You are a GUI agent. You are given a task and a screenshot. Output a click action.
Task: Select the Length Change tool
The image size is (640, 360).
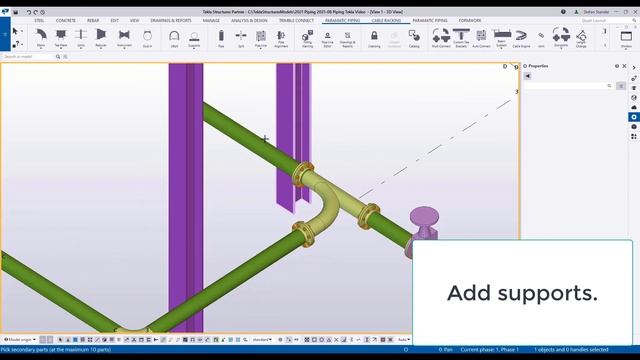(x=581, y=38)
